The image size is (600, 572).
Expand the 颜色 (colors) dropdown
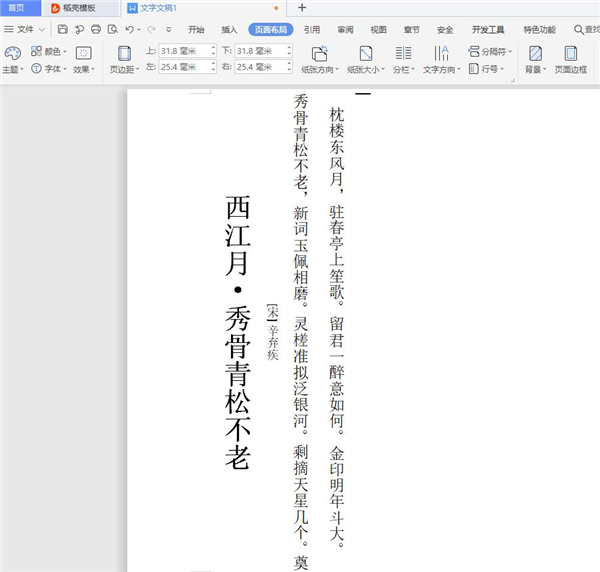point(49,50)
